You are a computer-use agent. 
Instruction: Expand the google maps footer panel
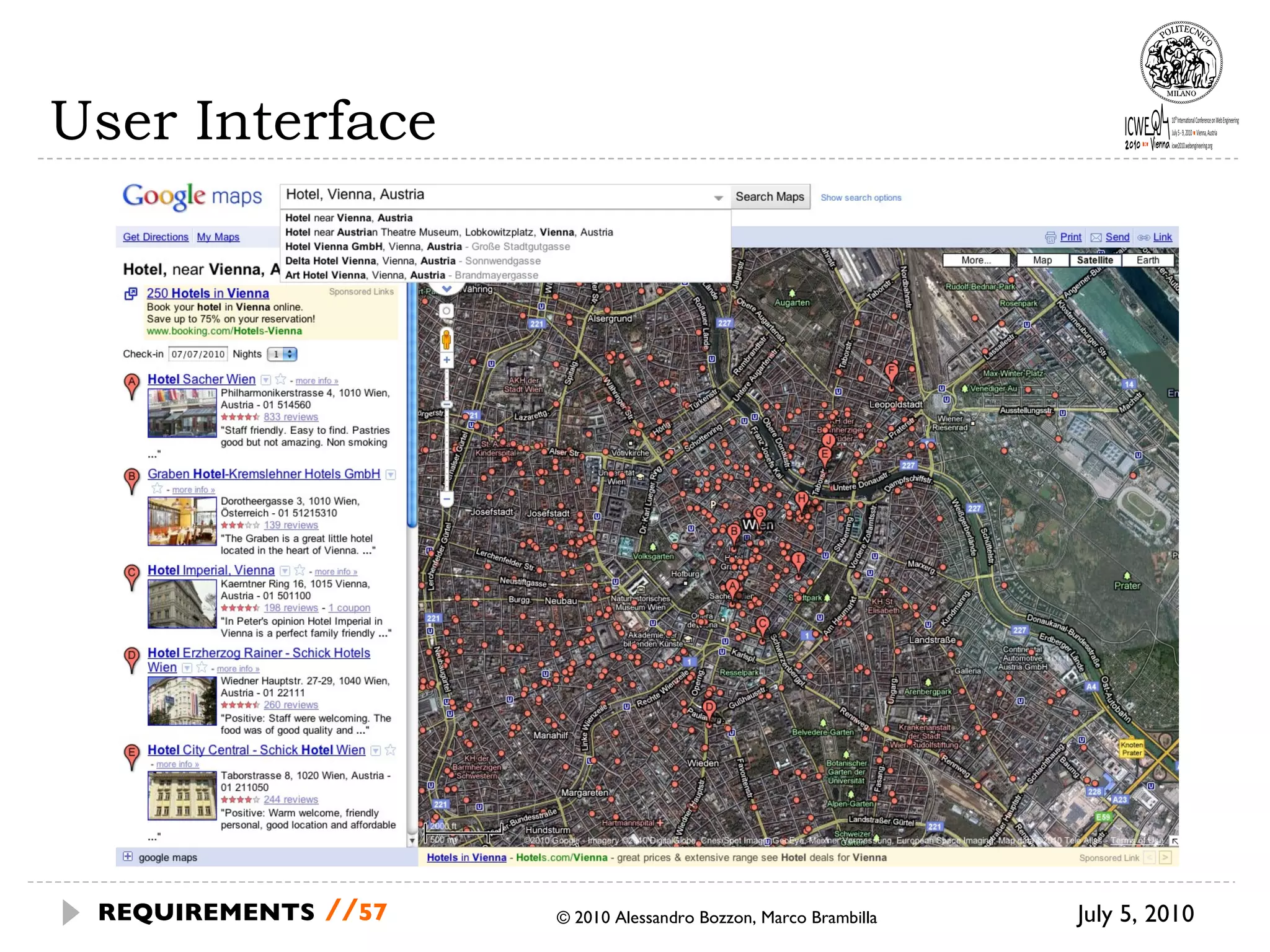pos(127,857)
